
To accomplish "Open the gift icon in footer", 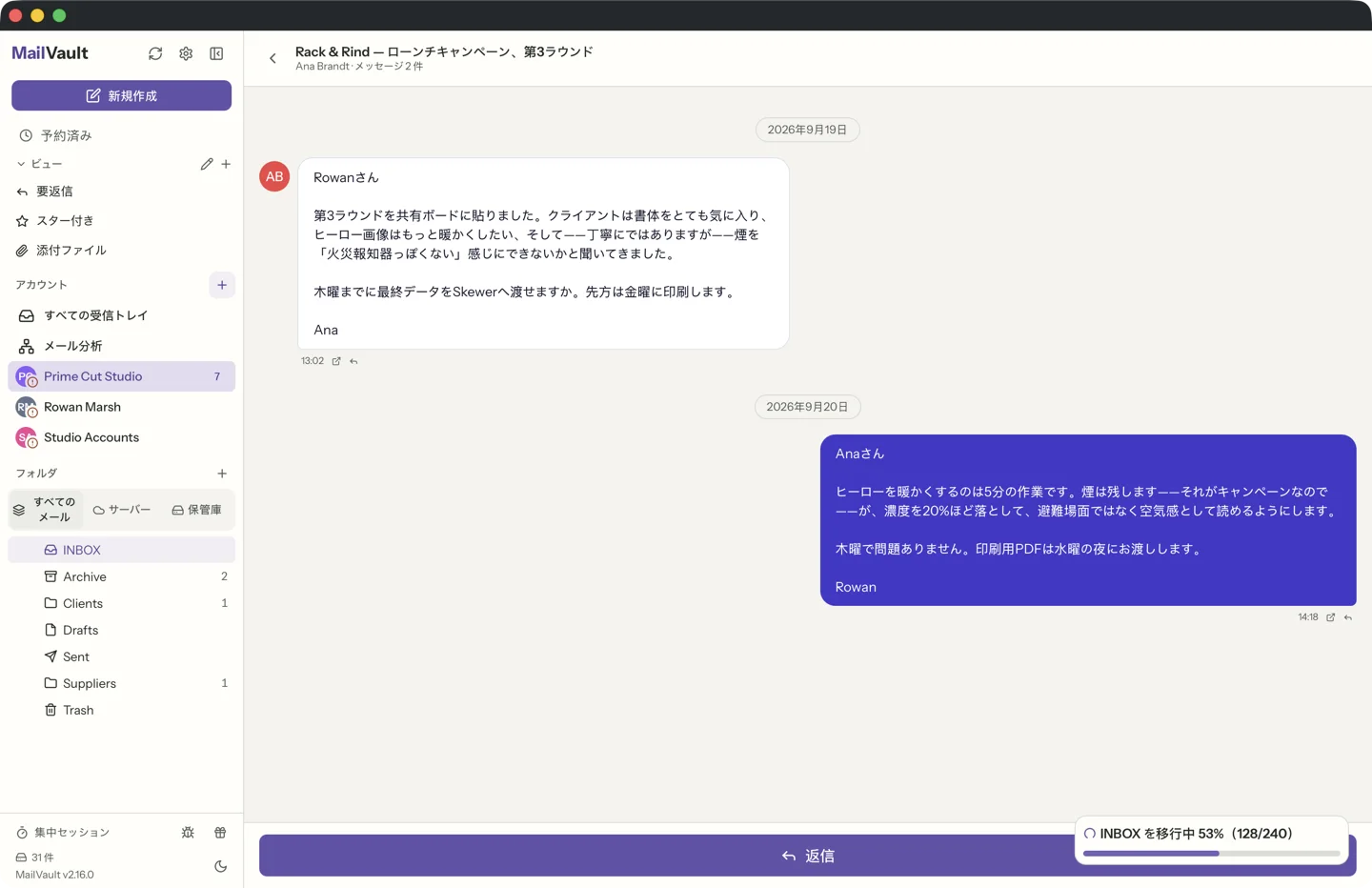I will point(220,833).
